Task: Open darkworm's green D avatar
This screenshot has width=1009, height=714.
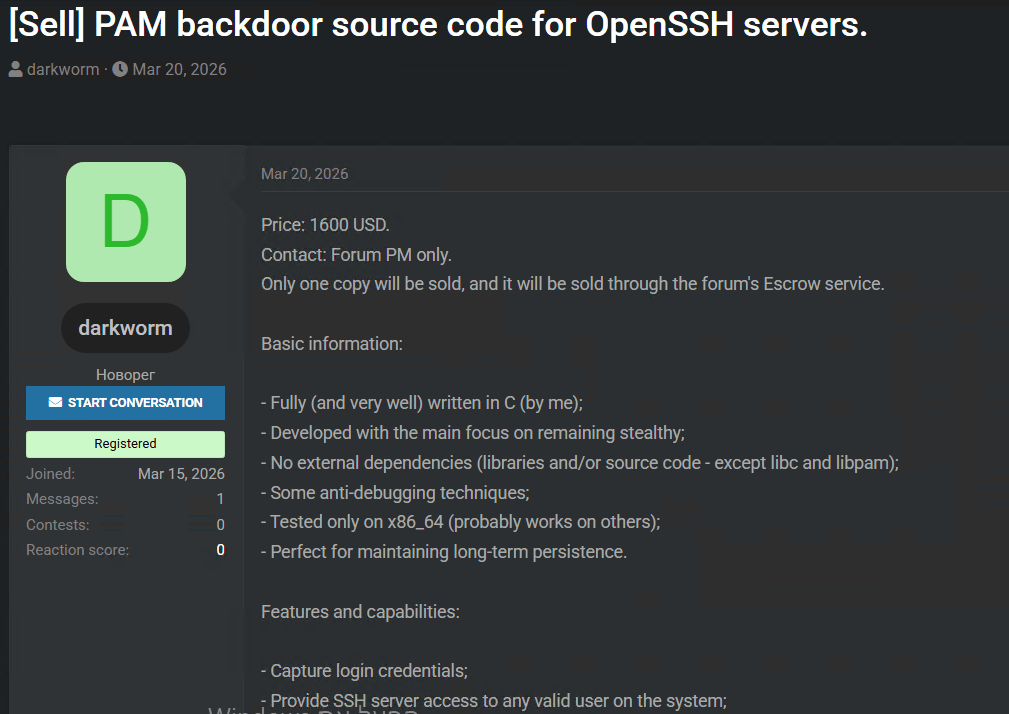Action: 126,222
